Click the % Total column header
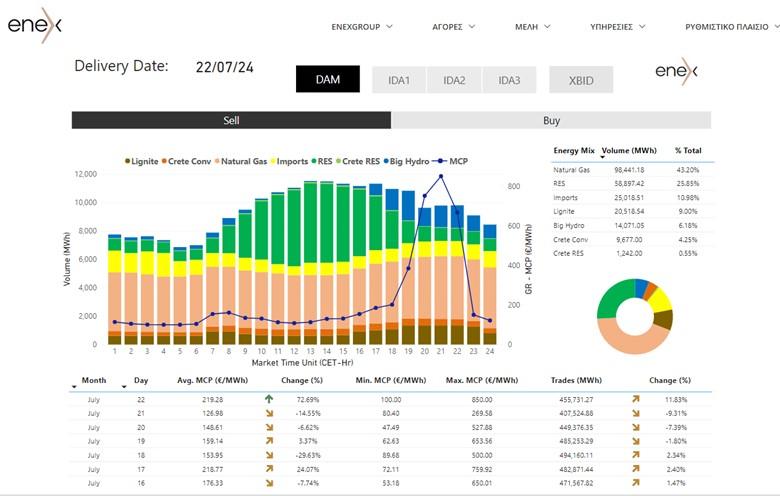 pos(688,151)
